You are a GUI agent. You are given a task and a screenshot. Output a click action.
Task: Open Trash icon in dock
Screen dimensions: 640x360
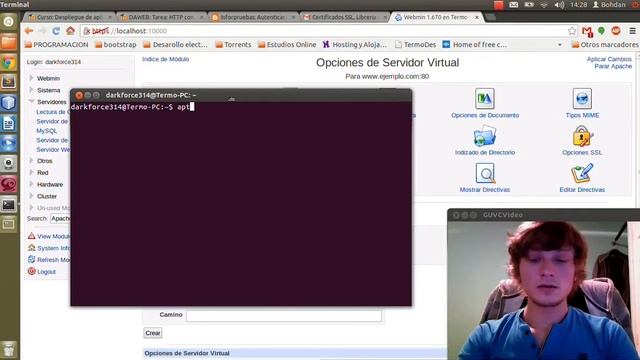(x=9, y=349)
